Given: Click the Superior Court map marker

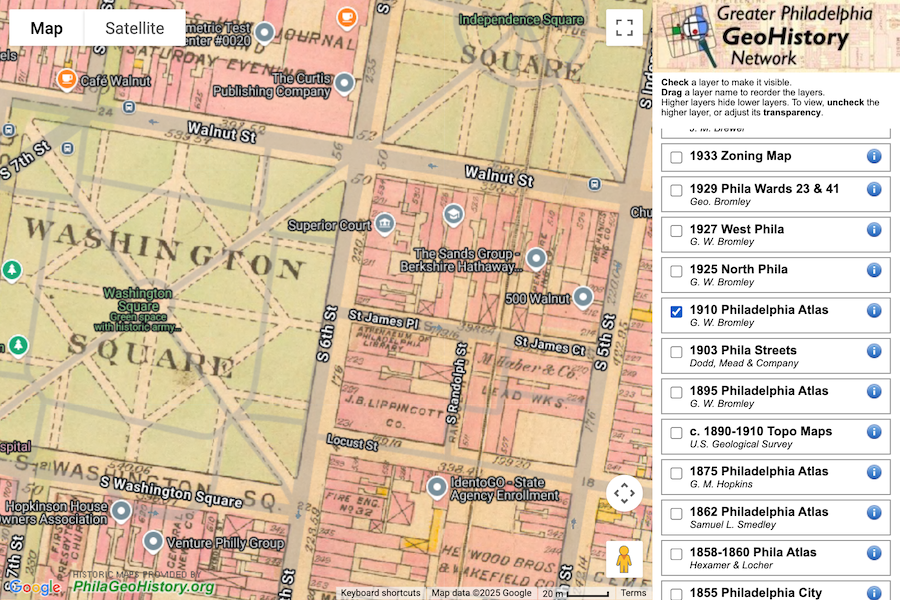Looking at the screenshot, I should pos(385,223).
